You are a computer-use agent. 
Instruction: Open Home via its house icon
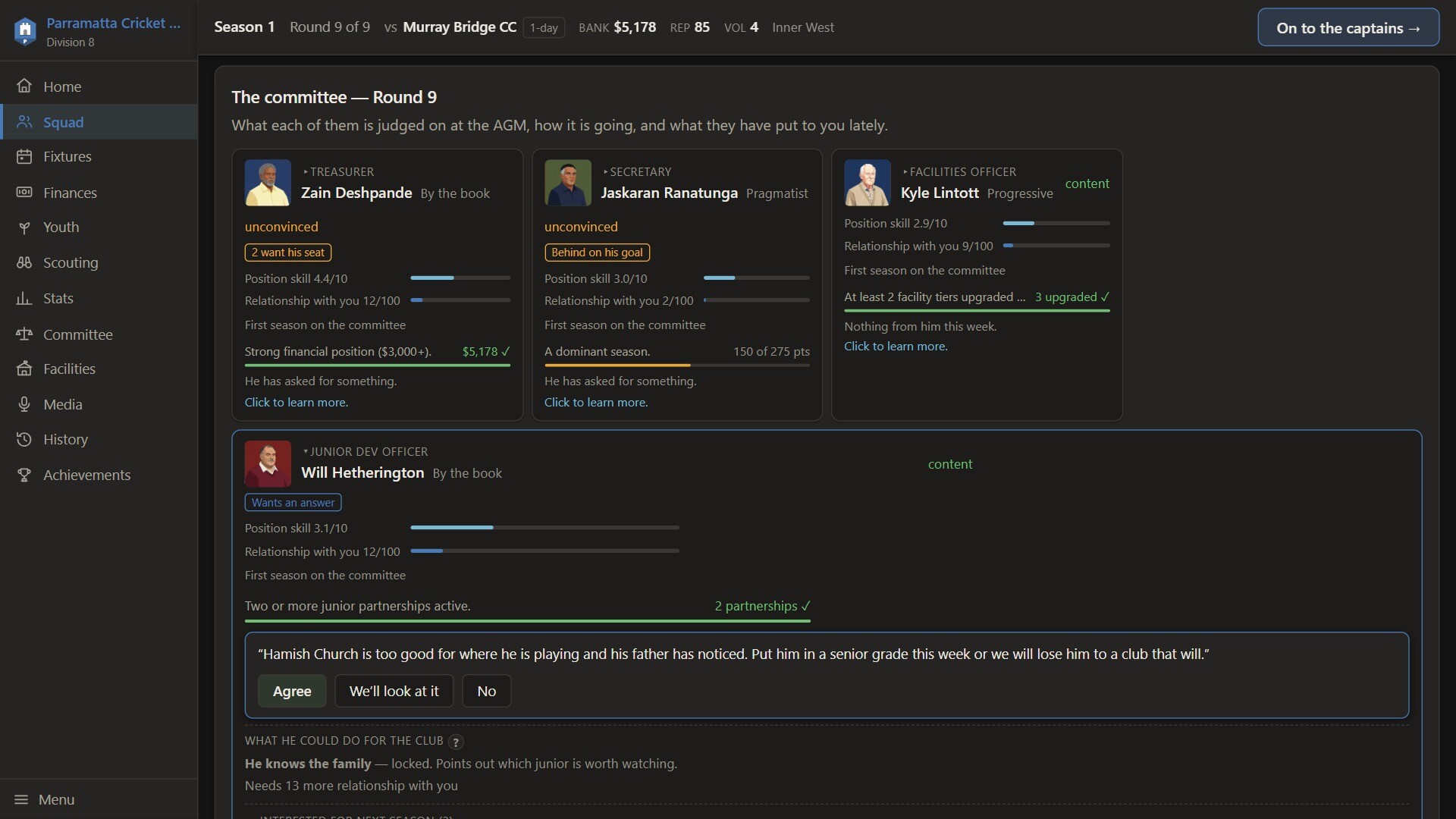point(24,86)
